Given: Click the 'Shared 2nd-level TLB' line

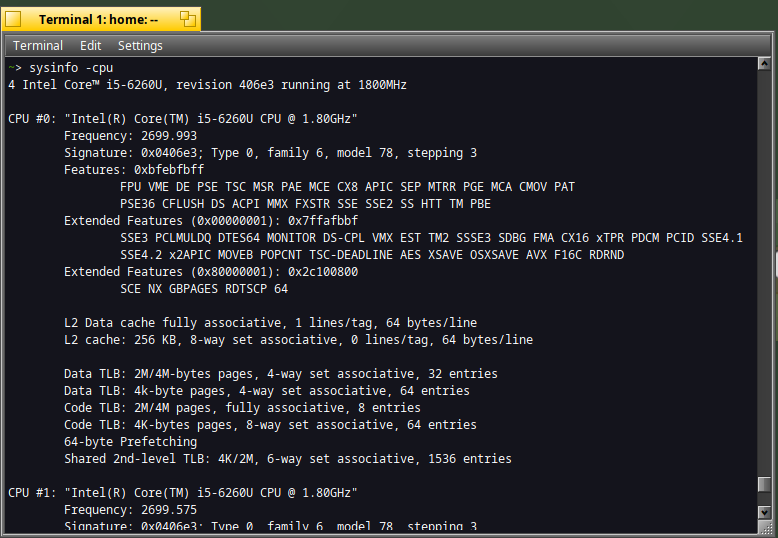Looking at the screenshot, I should point(288,459).
